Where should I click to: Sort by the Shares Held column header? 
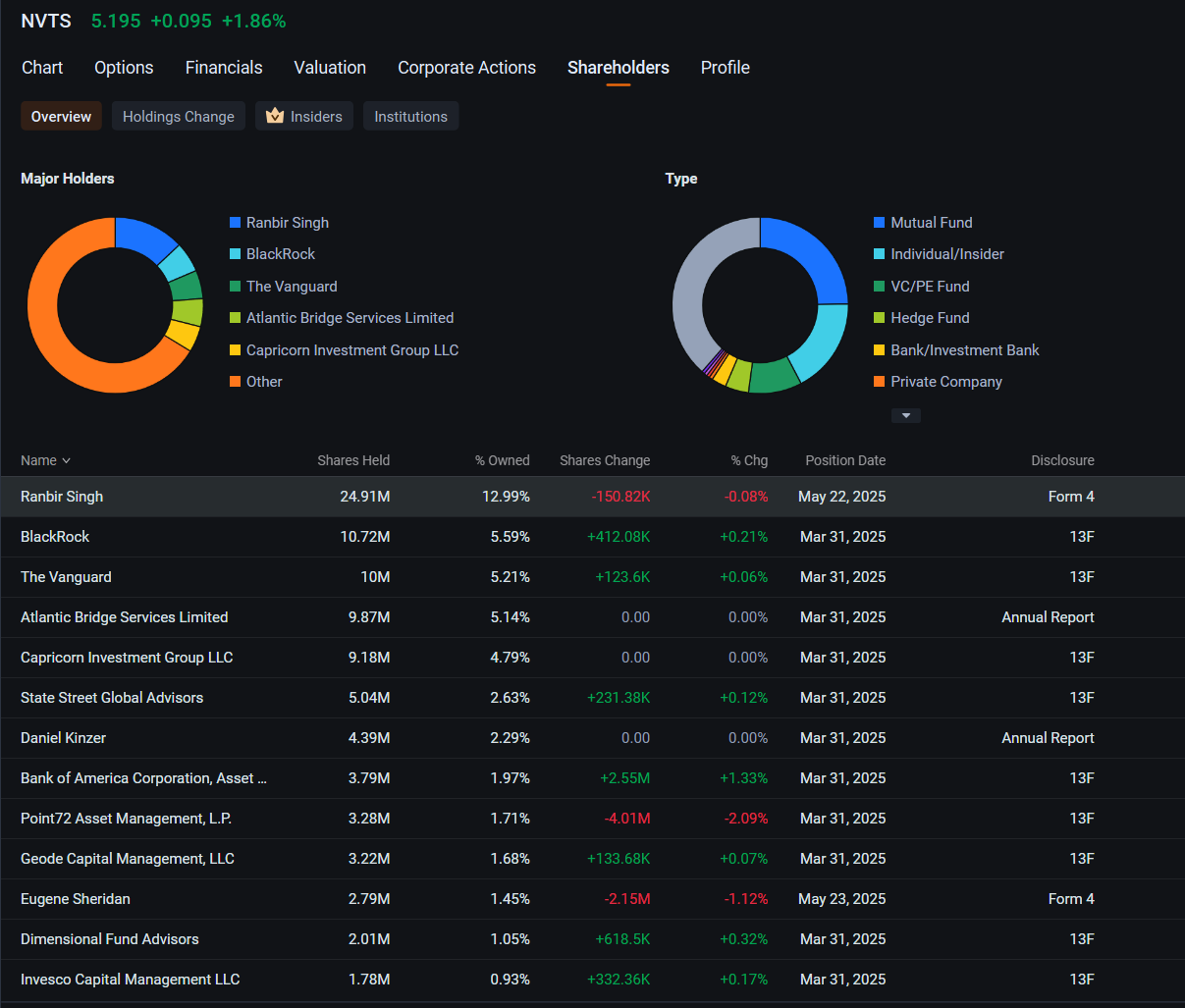353,460
